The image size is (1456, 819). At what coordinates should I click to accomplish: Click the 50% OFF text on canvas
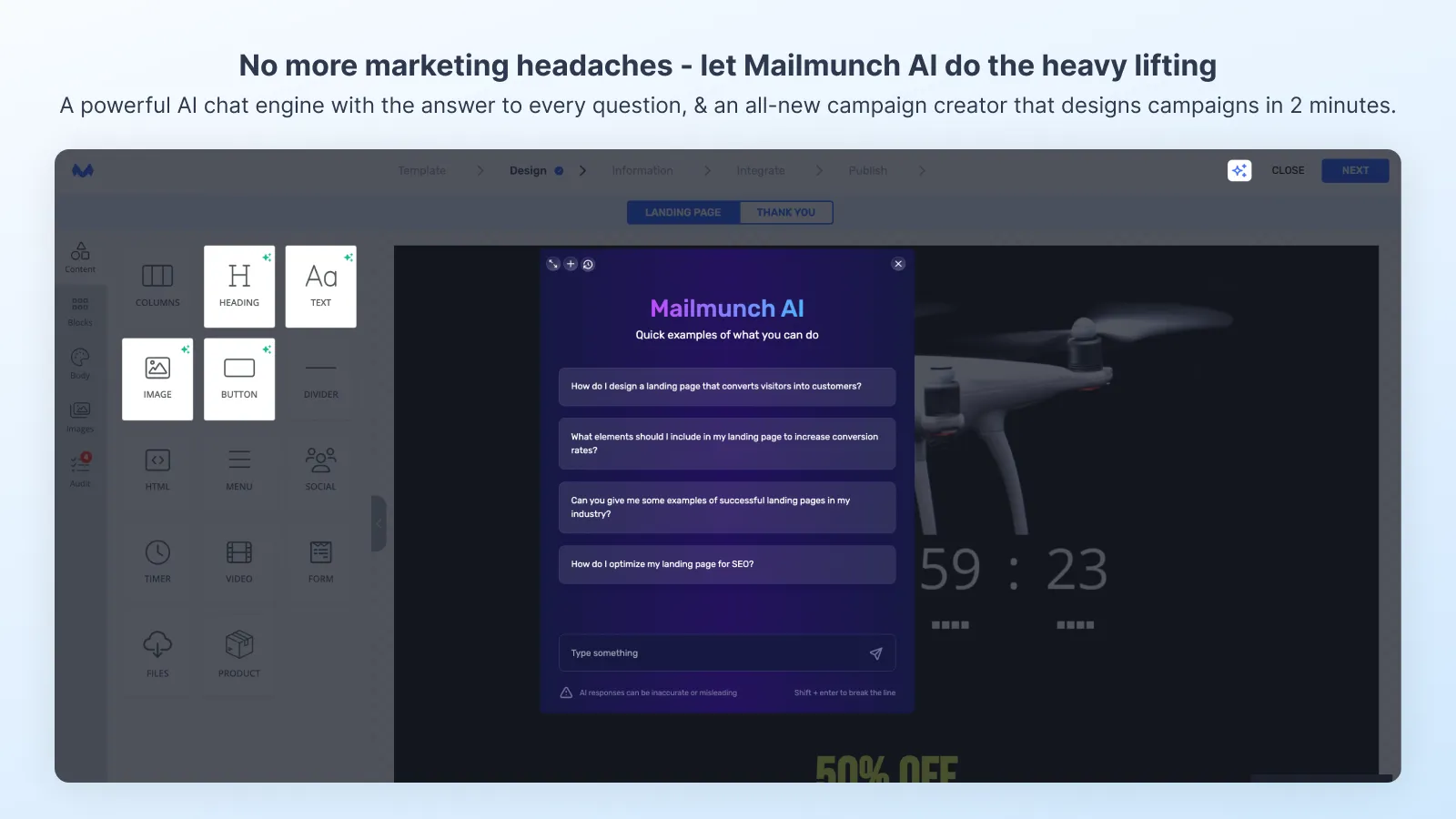coord(886,769)
